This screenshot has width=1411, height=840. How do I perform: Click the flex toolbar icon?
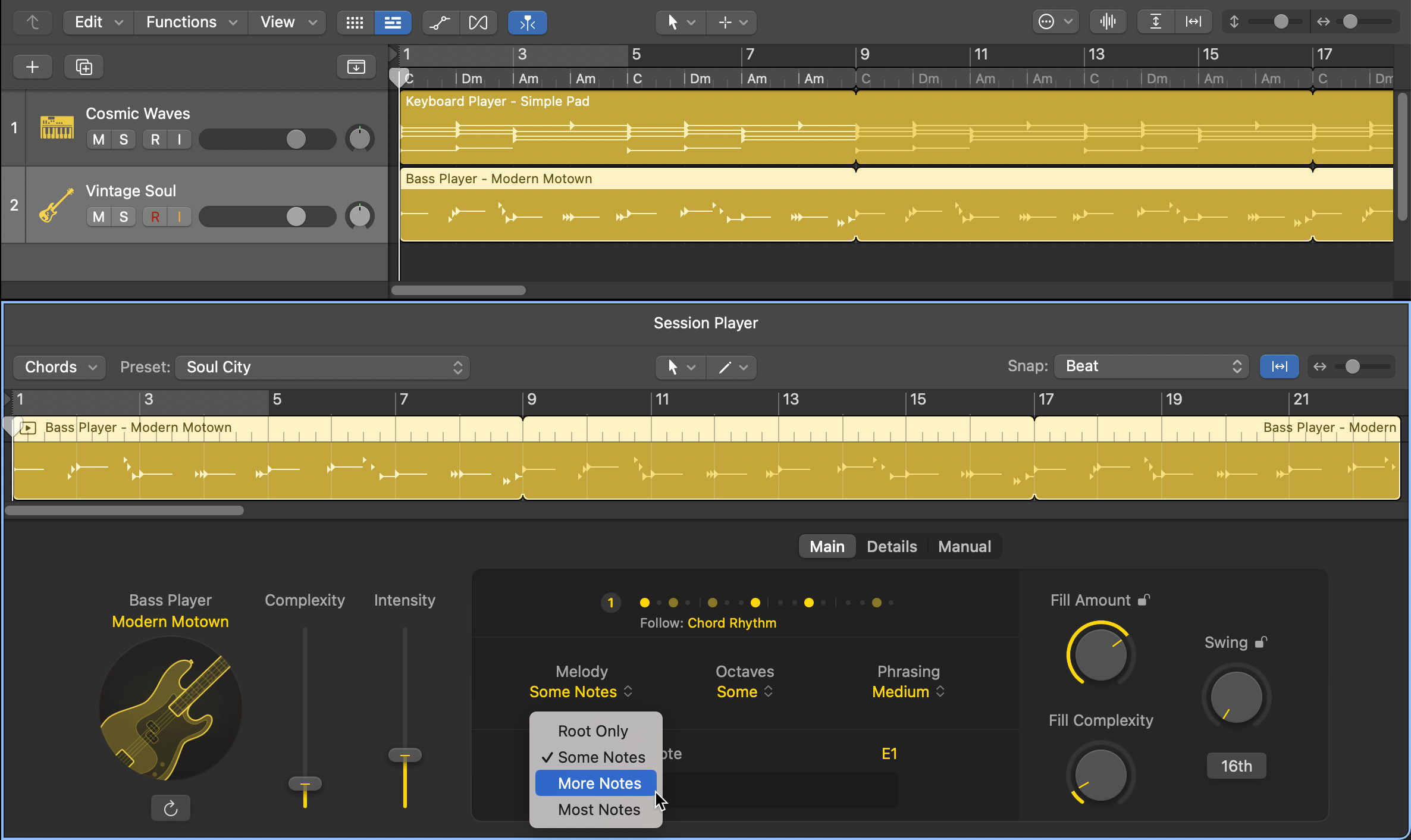point(478,23)
